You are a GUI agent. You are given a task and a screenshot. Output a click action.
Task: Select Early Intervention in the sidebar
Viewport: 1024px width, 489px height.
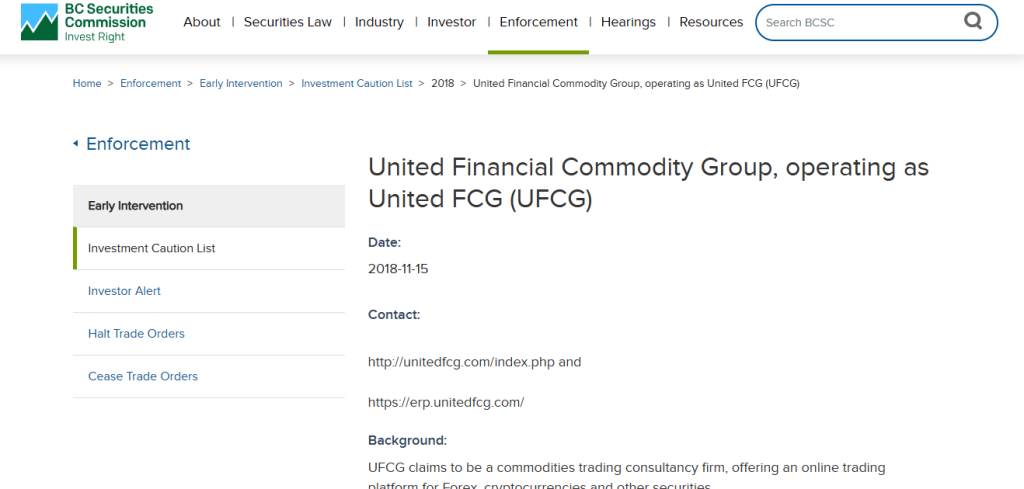coord(209,206)
